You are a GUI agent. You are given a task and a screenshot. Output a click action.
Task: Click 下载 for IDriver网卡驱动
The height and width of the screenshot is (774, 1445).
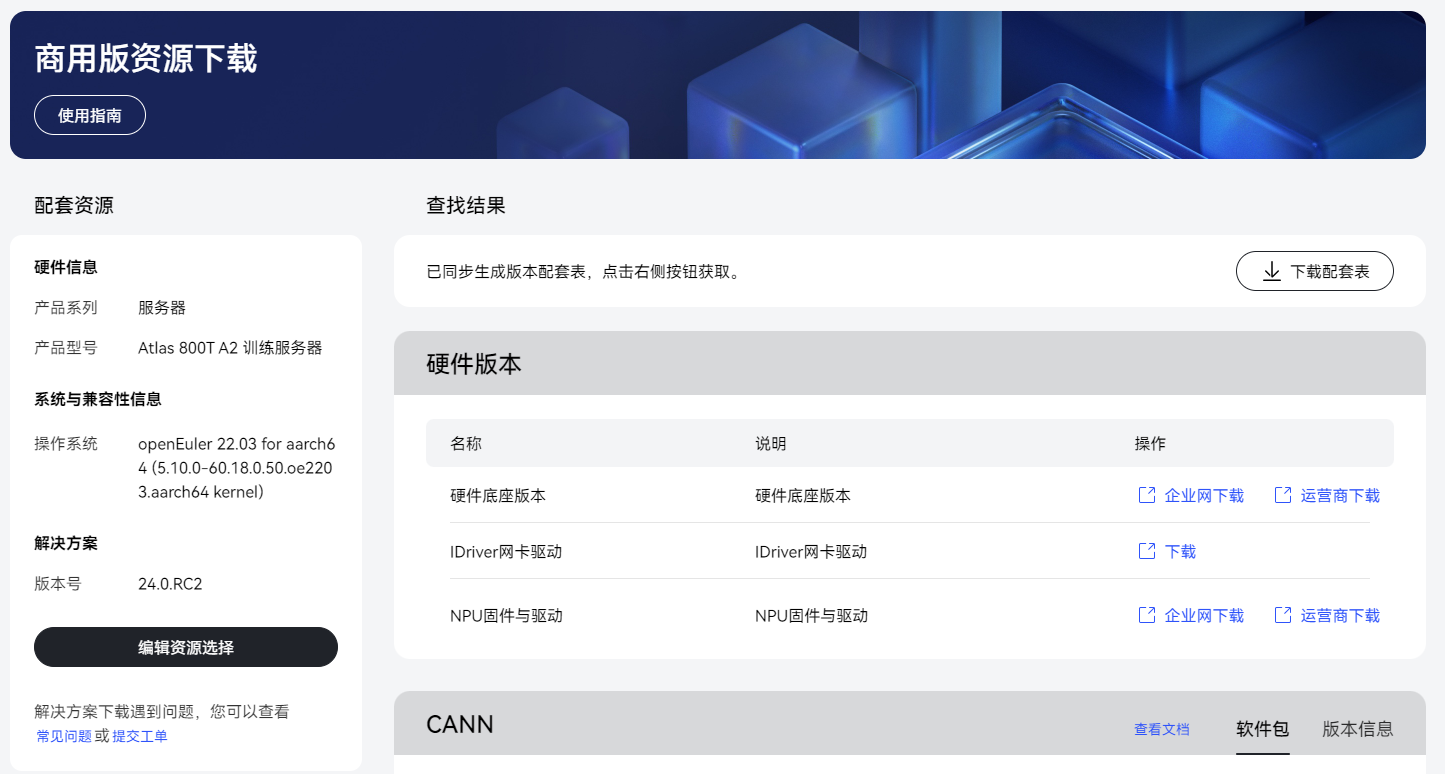coord(1180,551)
